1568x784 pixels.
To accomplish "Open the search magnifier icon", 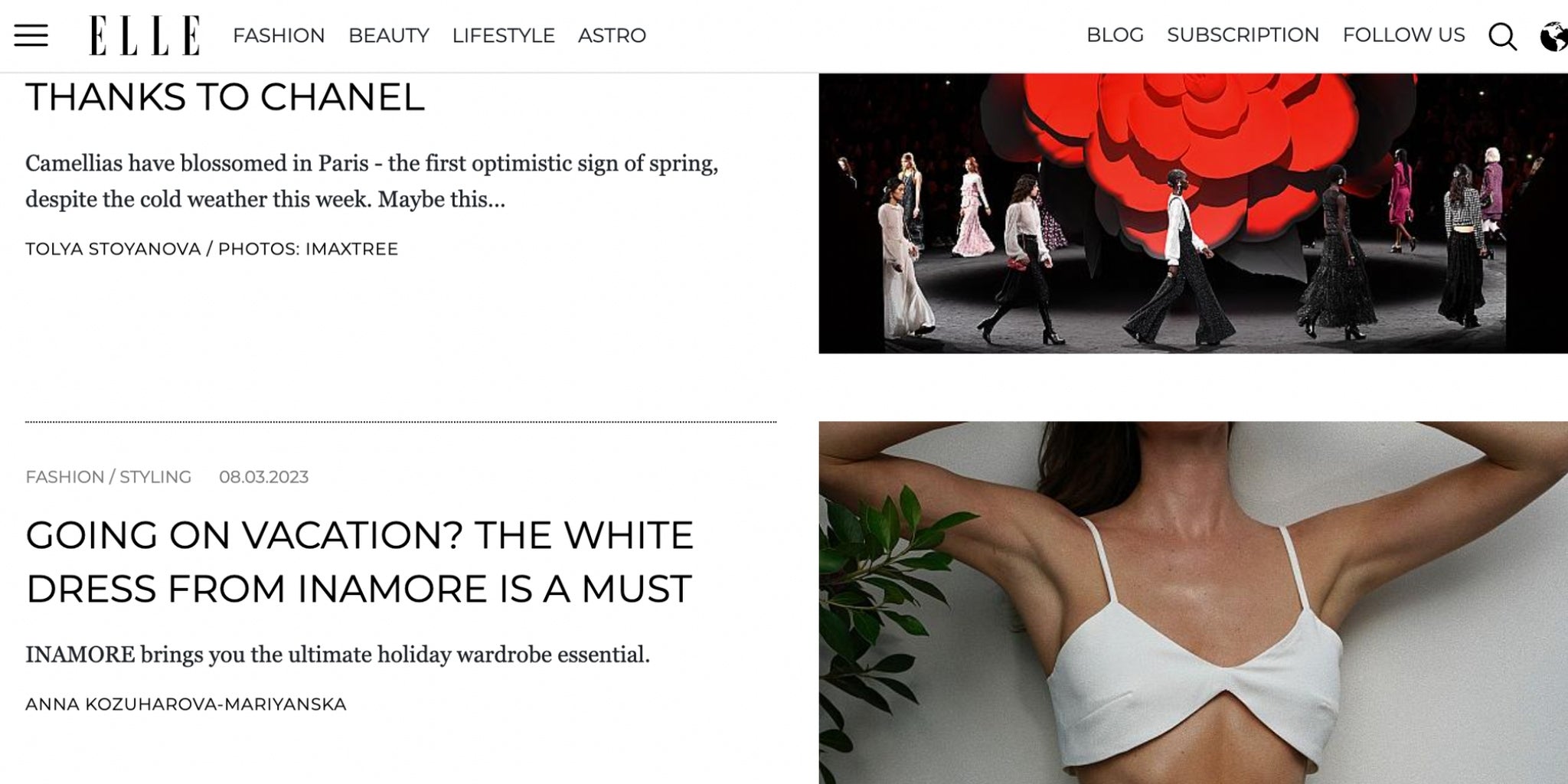I will click(x=1502, y=36).
